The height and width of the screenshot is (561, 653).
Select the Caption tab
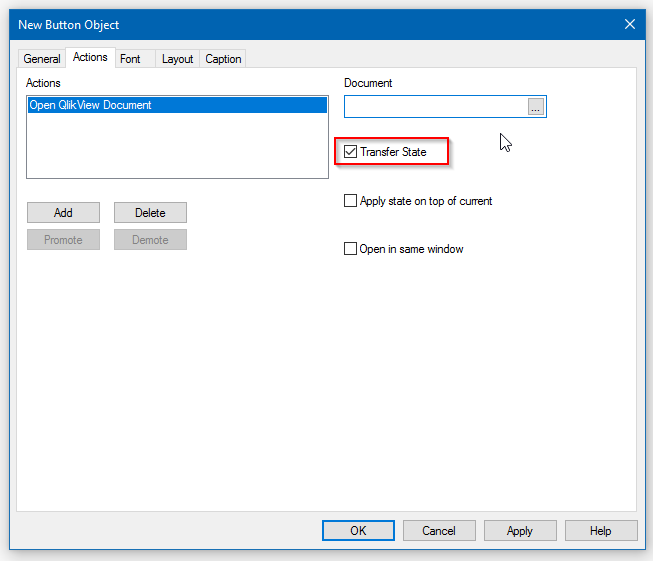223,59
